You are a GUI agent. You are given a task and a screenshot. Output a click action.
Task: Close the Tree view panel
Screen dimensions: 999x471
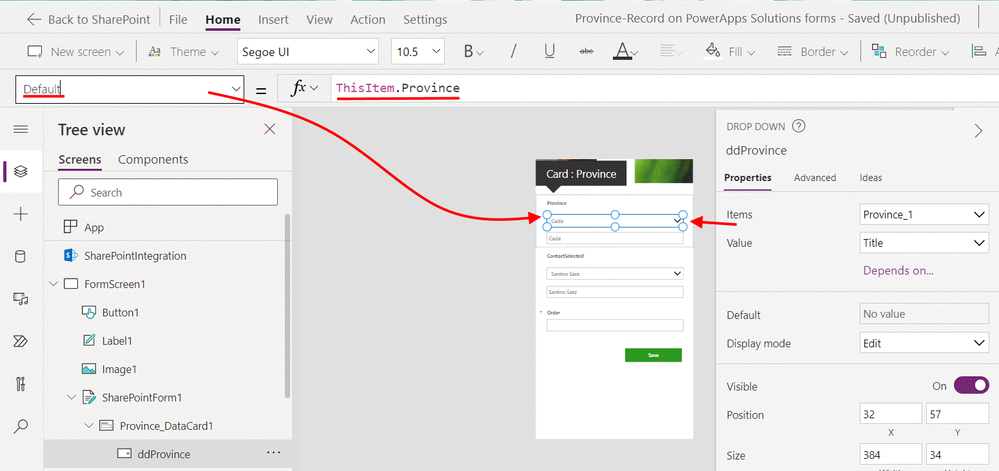point(270,129)
